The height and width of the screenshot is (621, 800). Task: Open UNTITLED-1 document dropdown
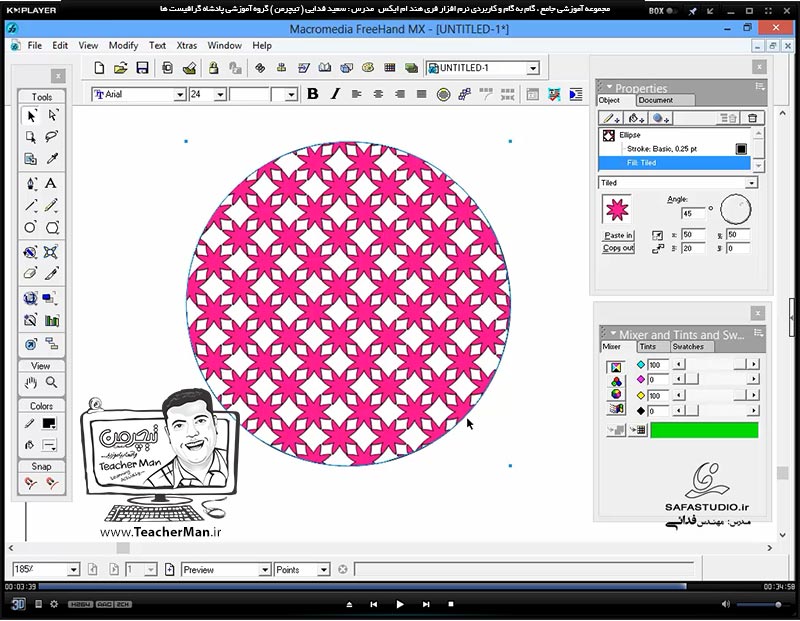click(533, 68)
